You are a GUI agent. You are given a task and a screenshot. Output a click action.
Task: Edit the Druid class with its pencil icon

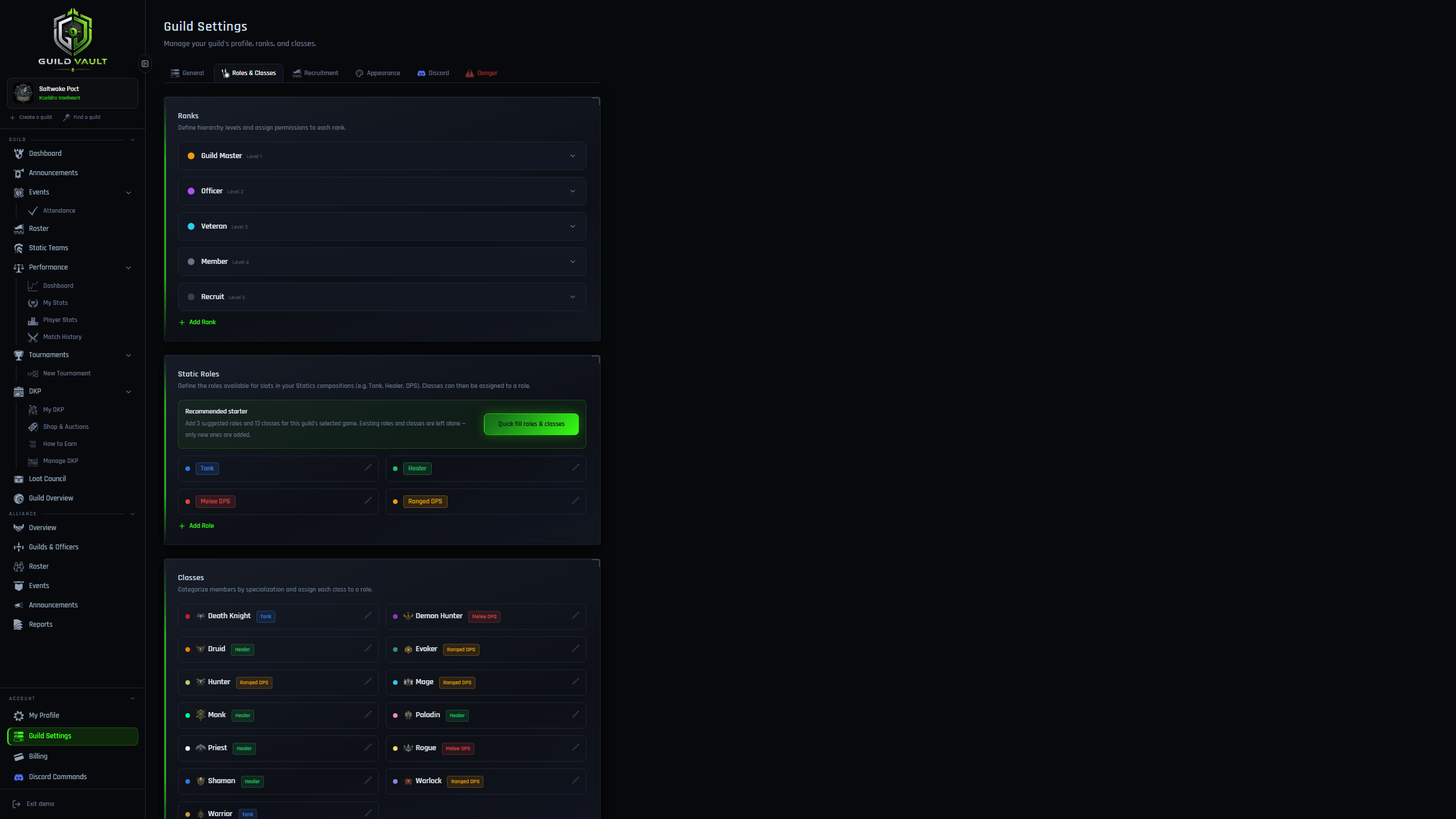click(368, 649)
